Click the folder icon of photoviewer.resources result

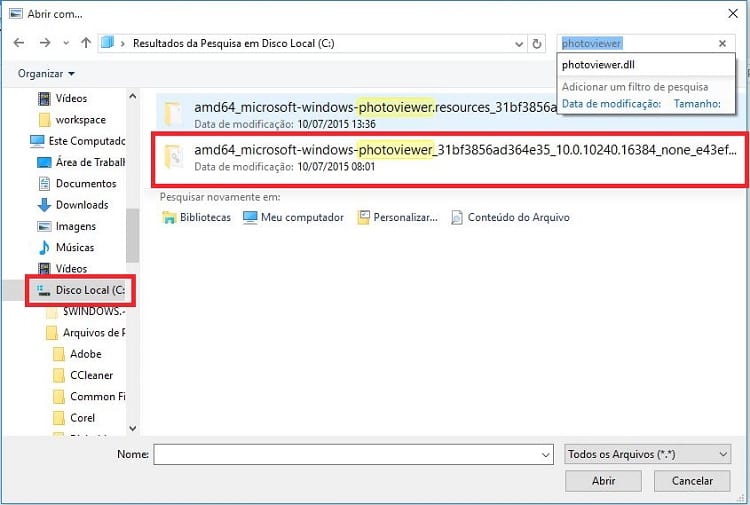point(173,114)
